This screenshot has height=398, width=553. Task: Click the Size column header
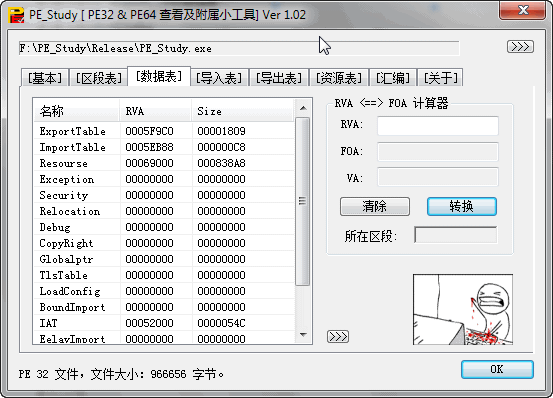click(x=243, y=111)
